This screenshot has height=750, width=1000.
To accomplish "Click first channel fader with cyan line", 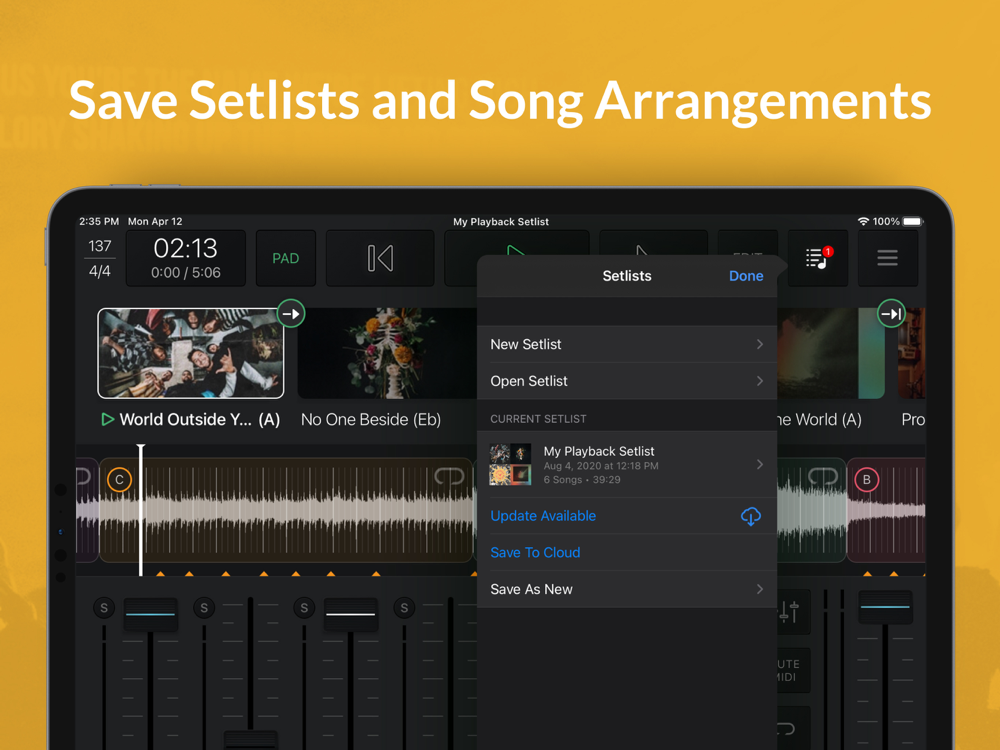I will pyautogui.click(x=151, y=614).
